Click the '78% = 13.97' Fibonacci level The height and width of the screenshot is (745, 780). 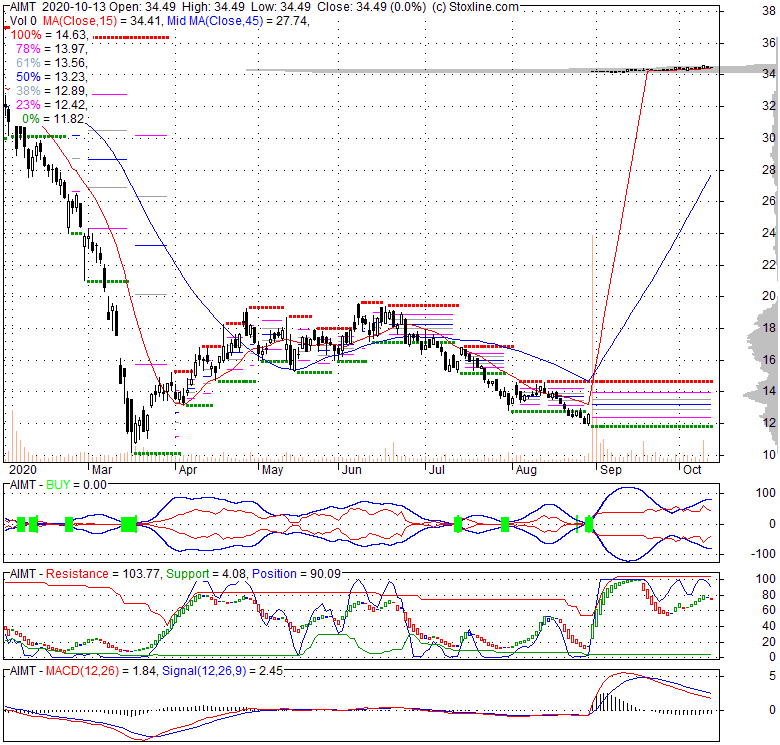pos(52,49)
